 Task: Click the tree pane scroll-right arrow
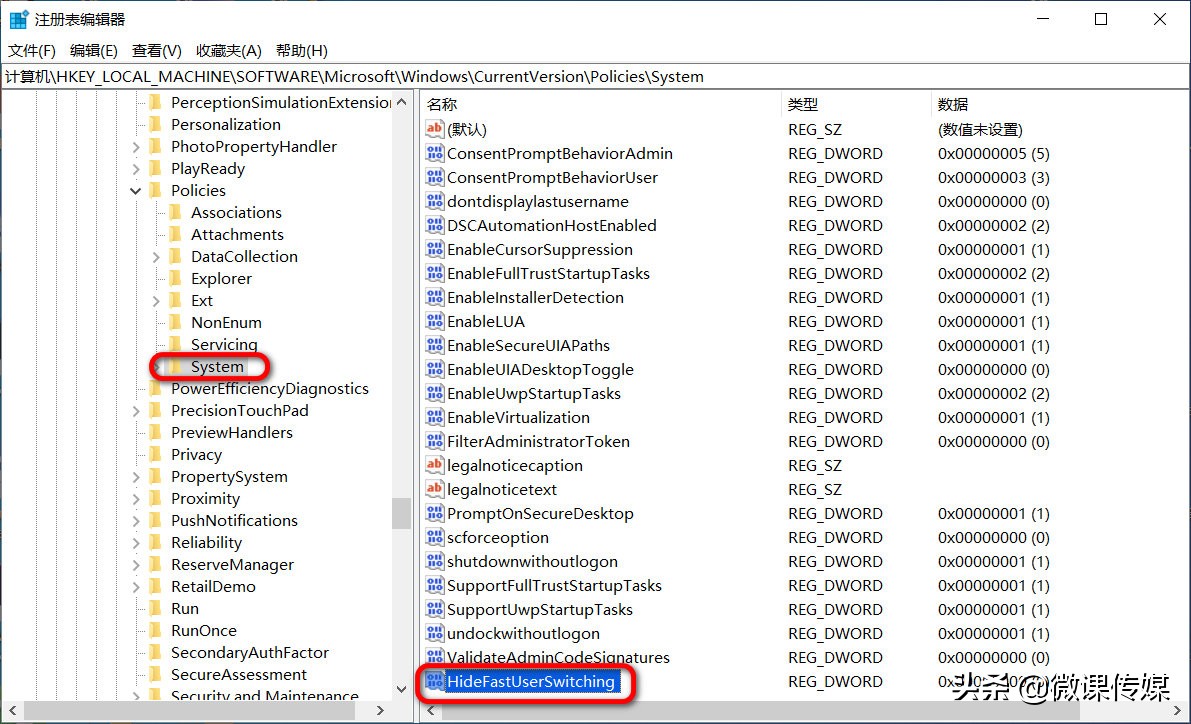pyautogui.click(x=381, y=710)
